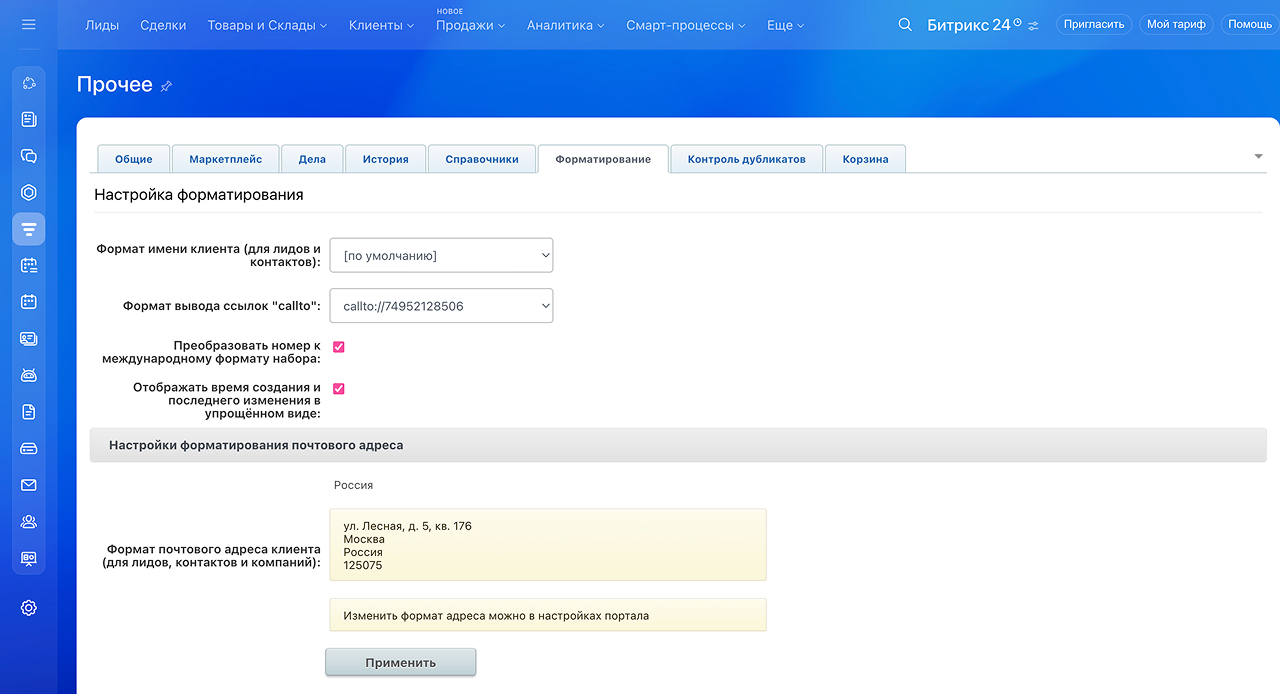Open the robot icon in sidebar
This screenshot has width=1280, height=694.
coord(29,375)
